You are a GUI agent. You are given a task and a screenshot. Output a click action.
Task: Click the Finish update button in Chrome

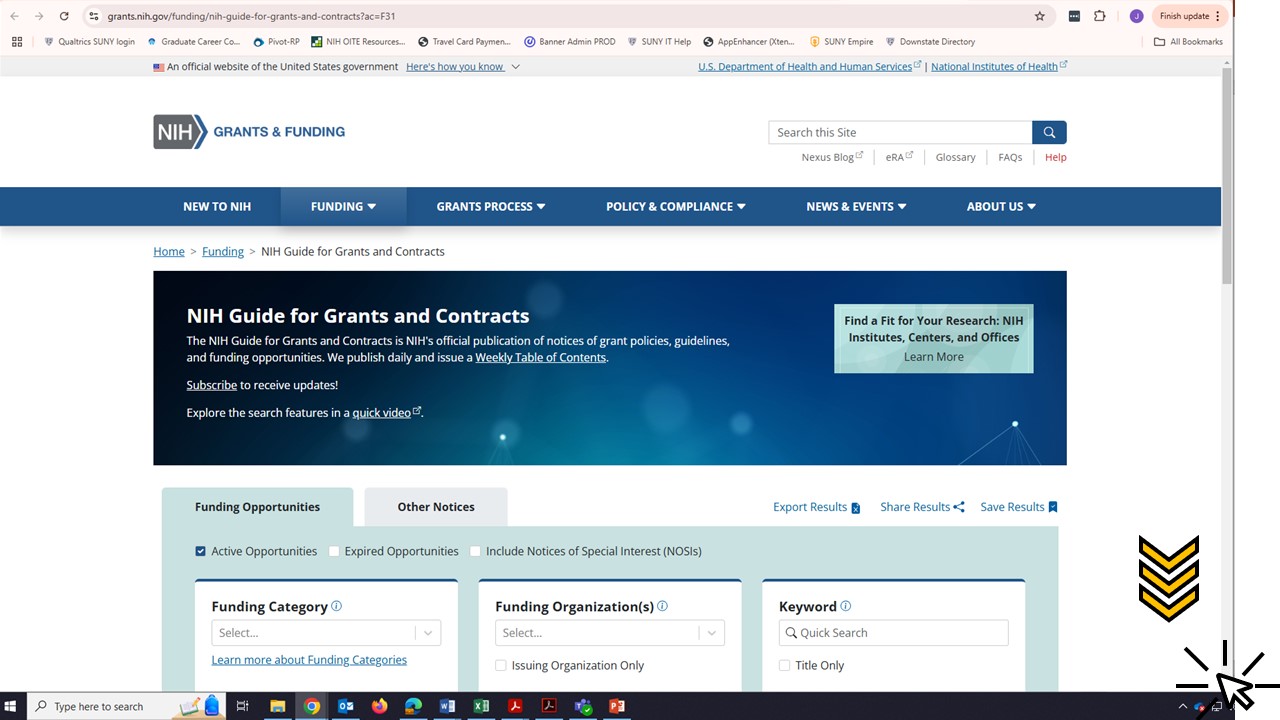tap(1189, 16)
